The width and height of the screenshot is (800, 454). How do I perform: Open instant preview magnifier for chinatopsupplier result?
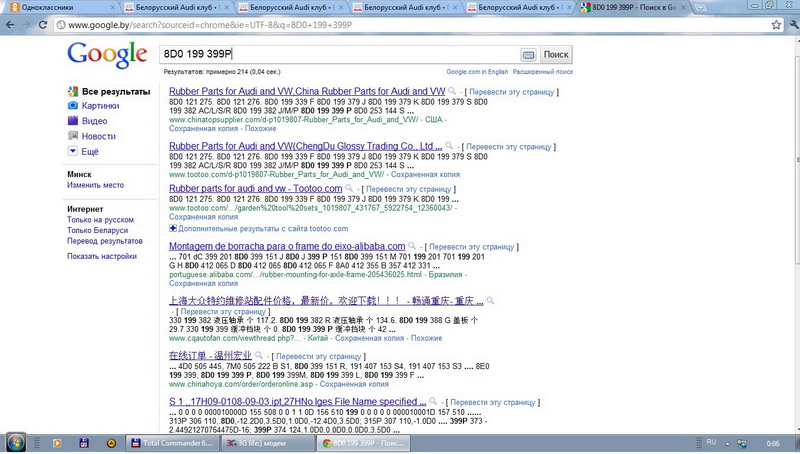pyautogui.click(x=452, y=91)
